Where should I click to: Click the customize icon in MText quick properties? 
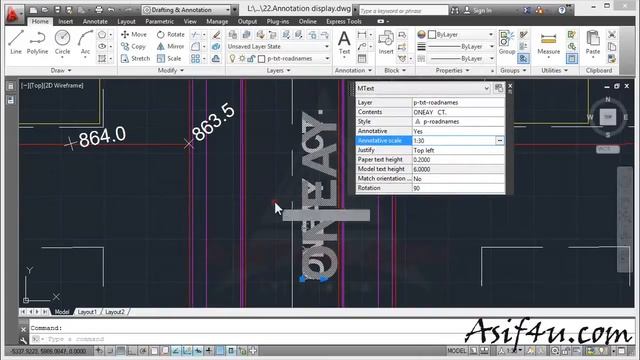[499, 88]
